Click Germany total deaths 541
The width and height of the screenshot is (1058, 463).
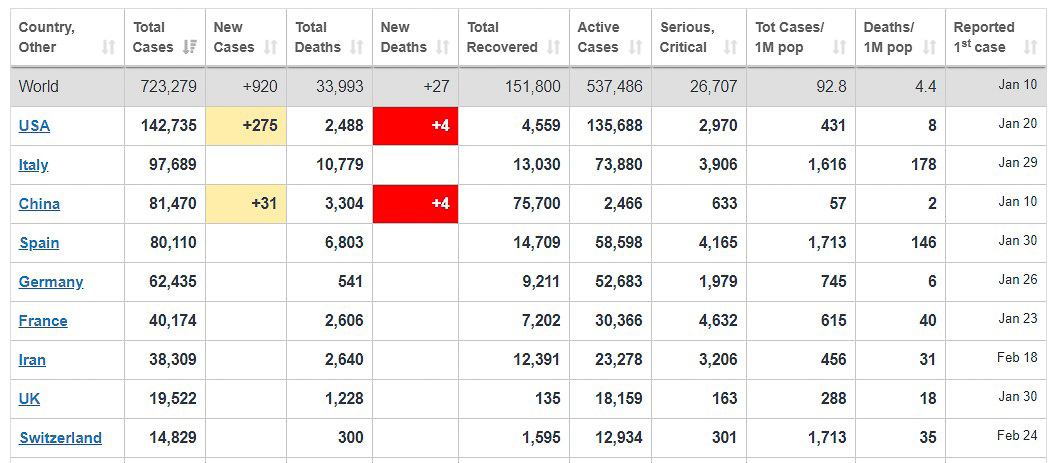point(350,281)
